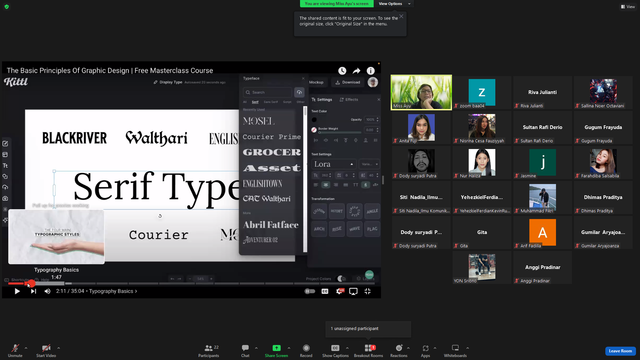Mute the video player volume

(x=47, y=291)
